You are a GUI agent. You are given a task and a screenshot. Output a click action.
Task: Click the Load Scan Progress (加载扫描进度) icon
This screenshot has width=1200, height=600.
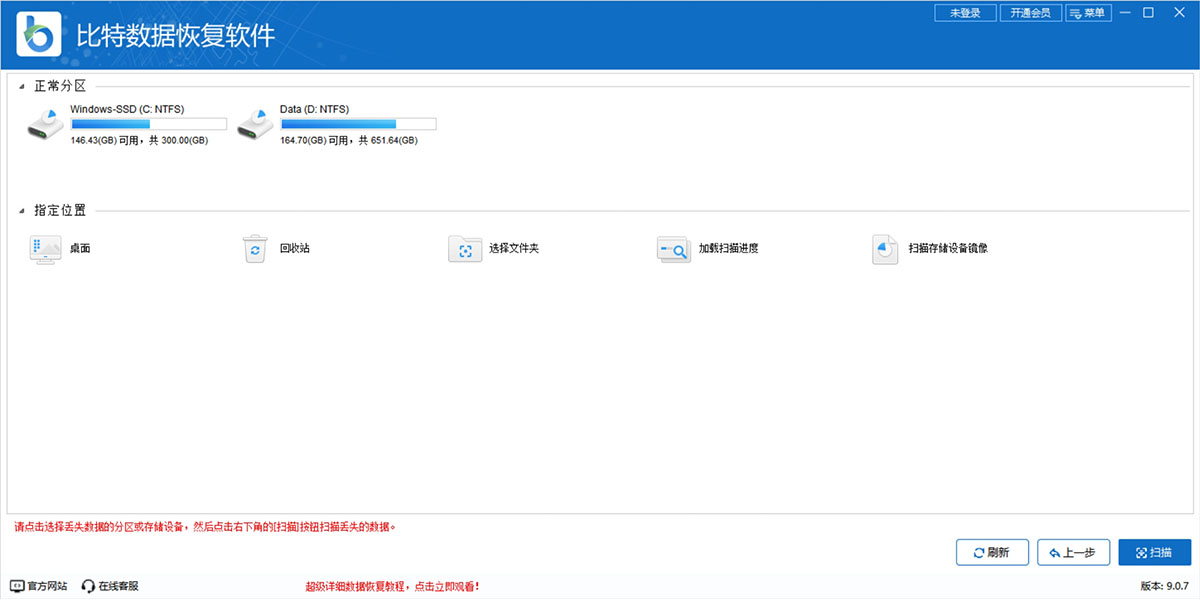674,249
